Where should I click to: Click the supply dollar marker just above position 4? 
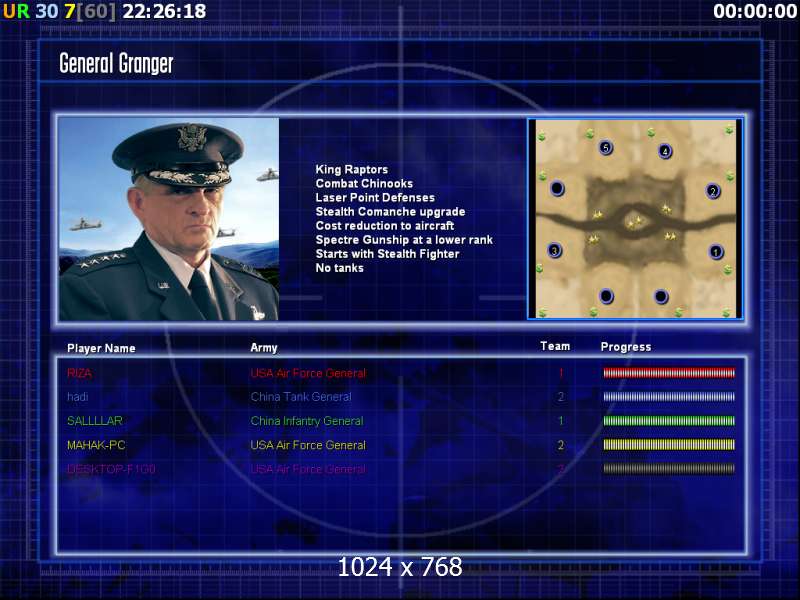(x=651, y=133)
